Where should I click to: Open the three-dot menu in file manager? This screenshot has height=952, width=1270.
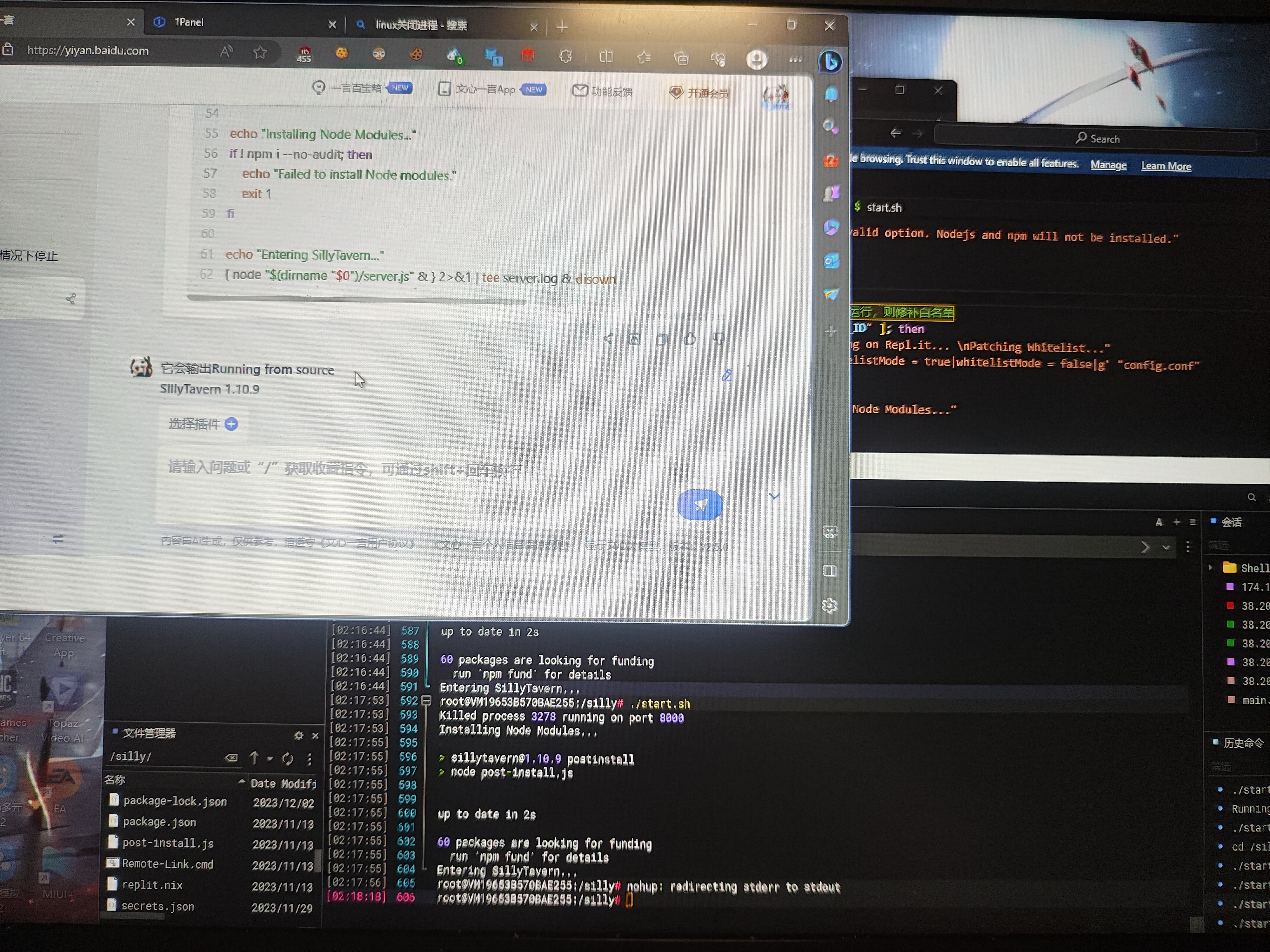[x=310, y=759]
